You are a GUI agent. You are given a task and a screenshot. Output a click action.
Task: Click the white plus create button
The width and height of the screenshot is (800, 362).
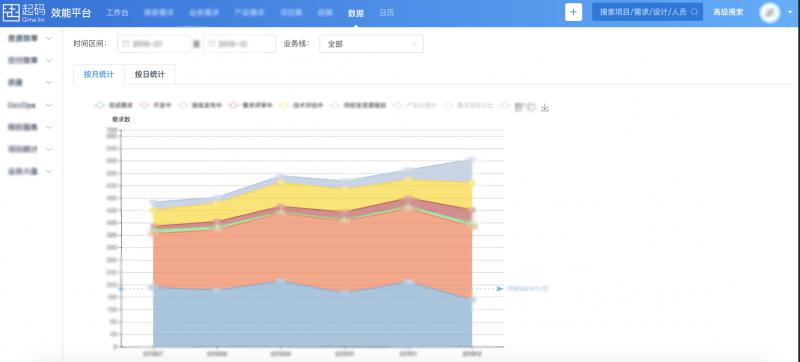tap(573, 12)
